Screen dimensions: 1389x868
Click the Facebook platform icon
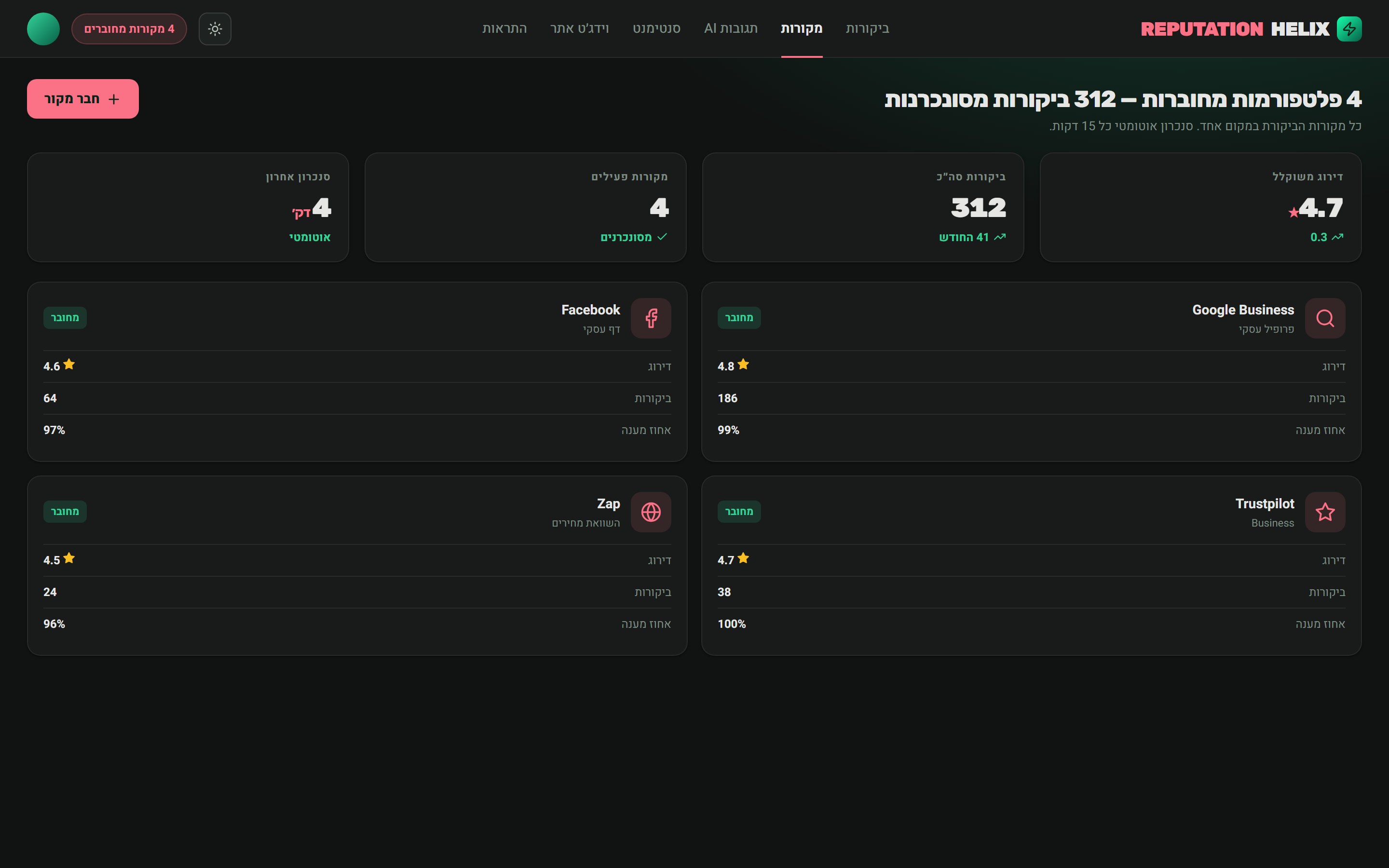click(651, 318)
